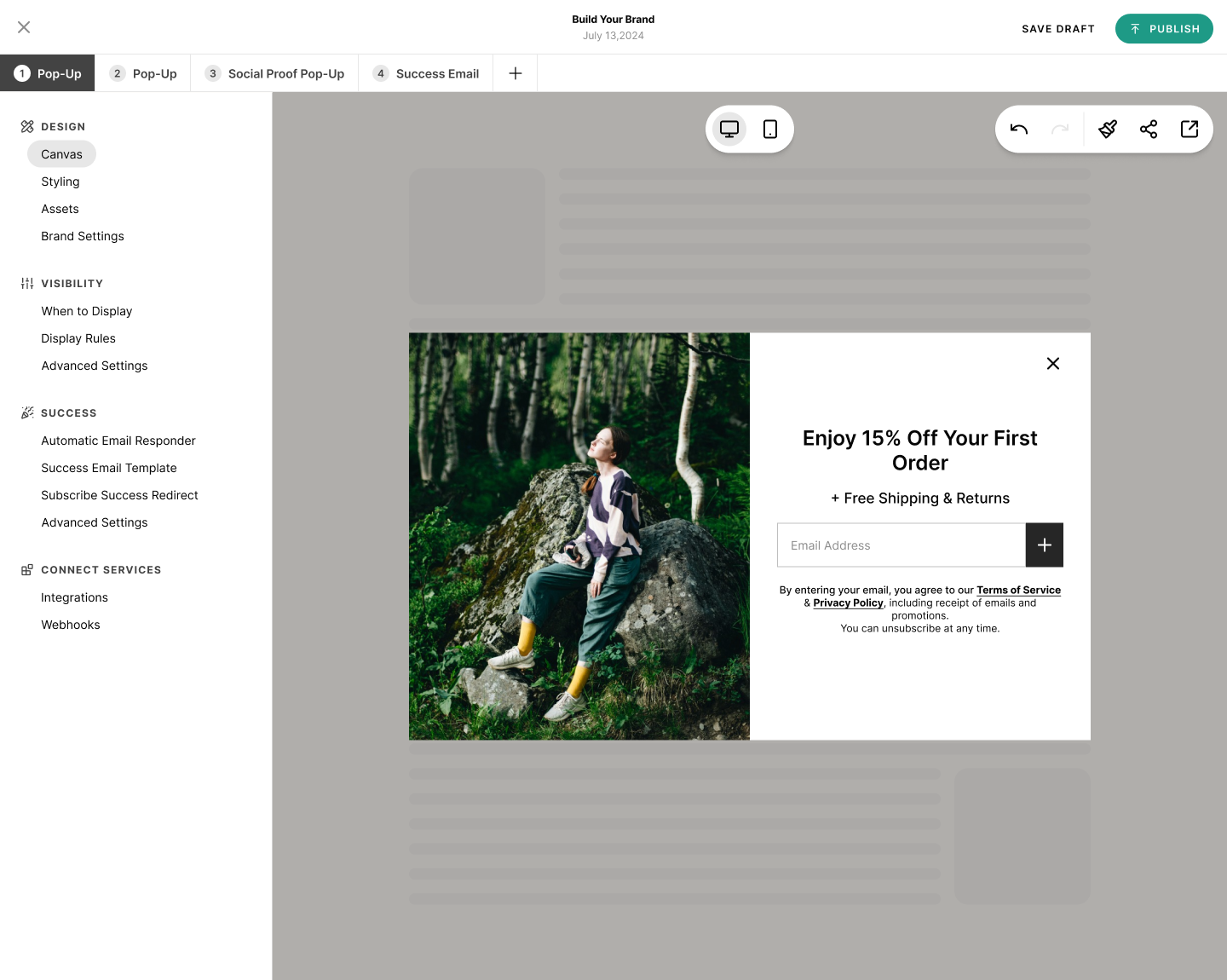Redo the last undone change
This screenshot has height=980, width=1227.
[1060, 130]
